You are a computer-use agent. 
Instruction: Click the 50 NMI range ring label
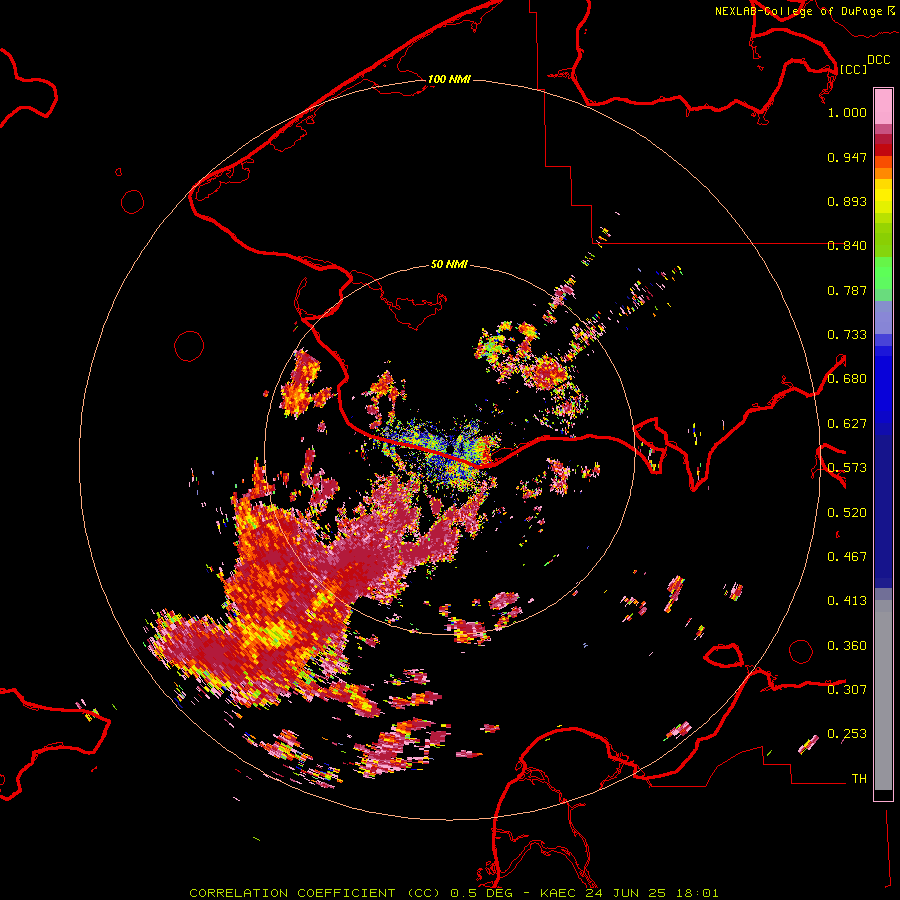coord(449,265)
